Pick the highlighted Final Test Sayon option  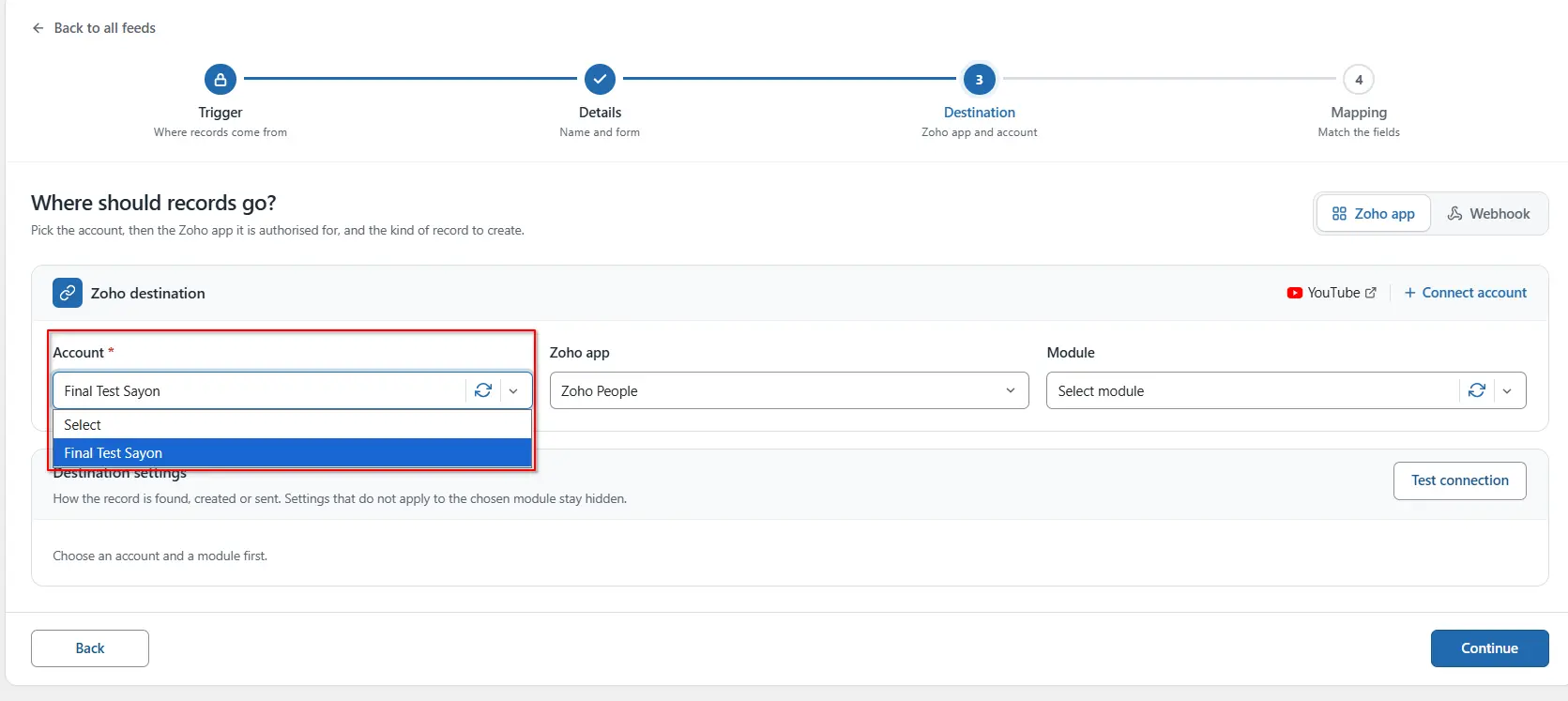pyautogui.click(x=292, y=452)
